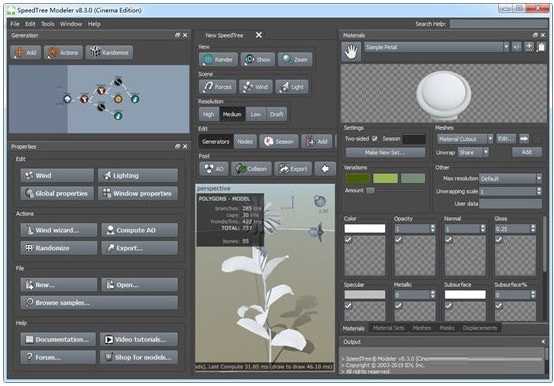Viewport: 554px width, 386px height.
Task: Open the Tools menu
Action: coord(48,24)
